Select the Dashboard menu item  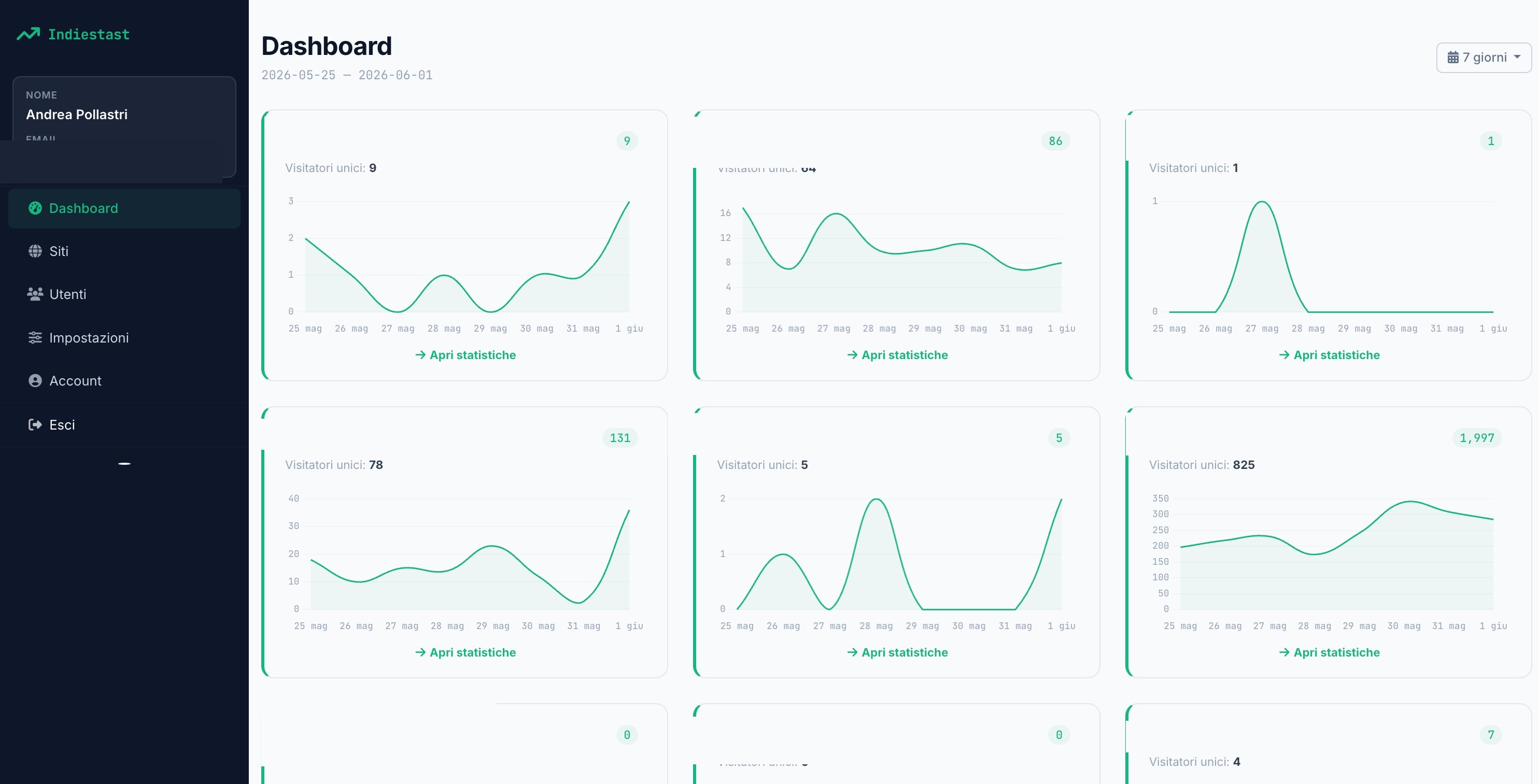pyautogui.click(x=124, y=208)
